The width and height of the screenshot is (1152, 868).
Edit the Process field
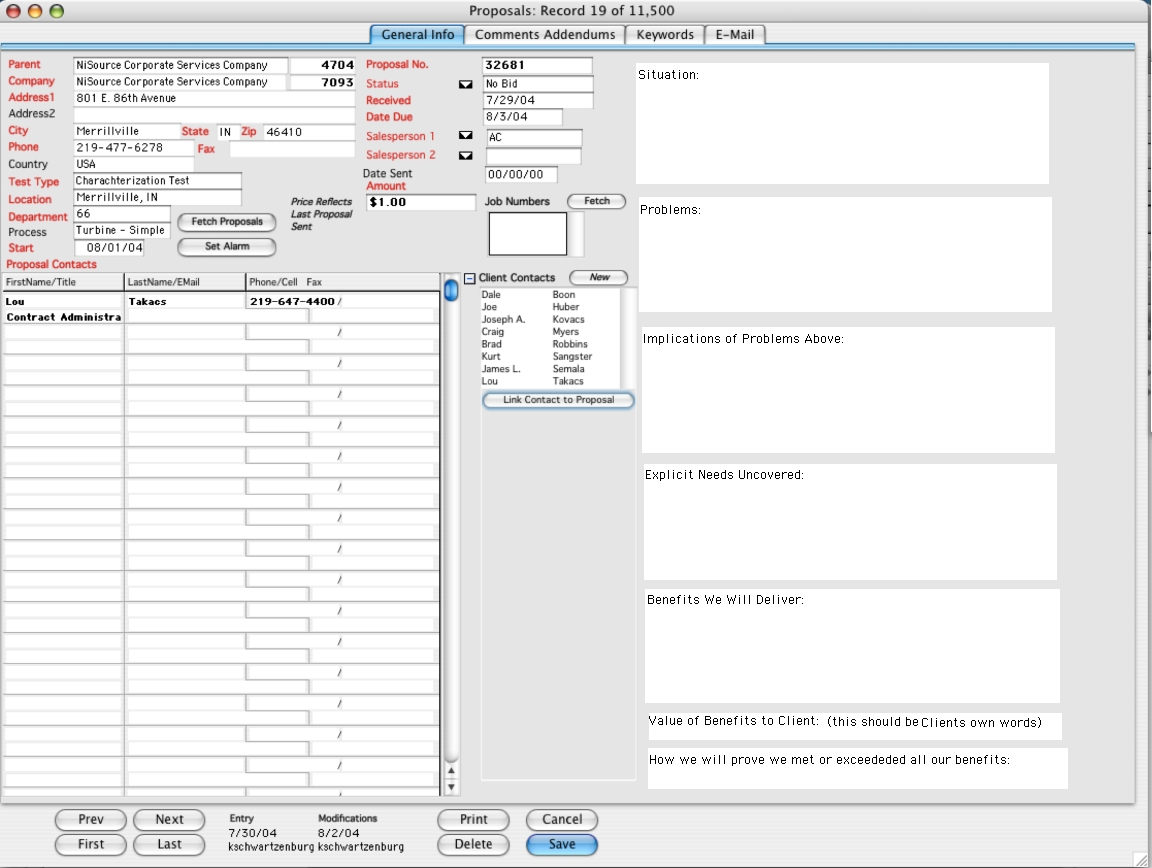click(x=122, y=231)
